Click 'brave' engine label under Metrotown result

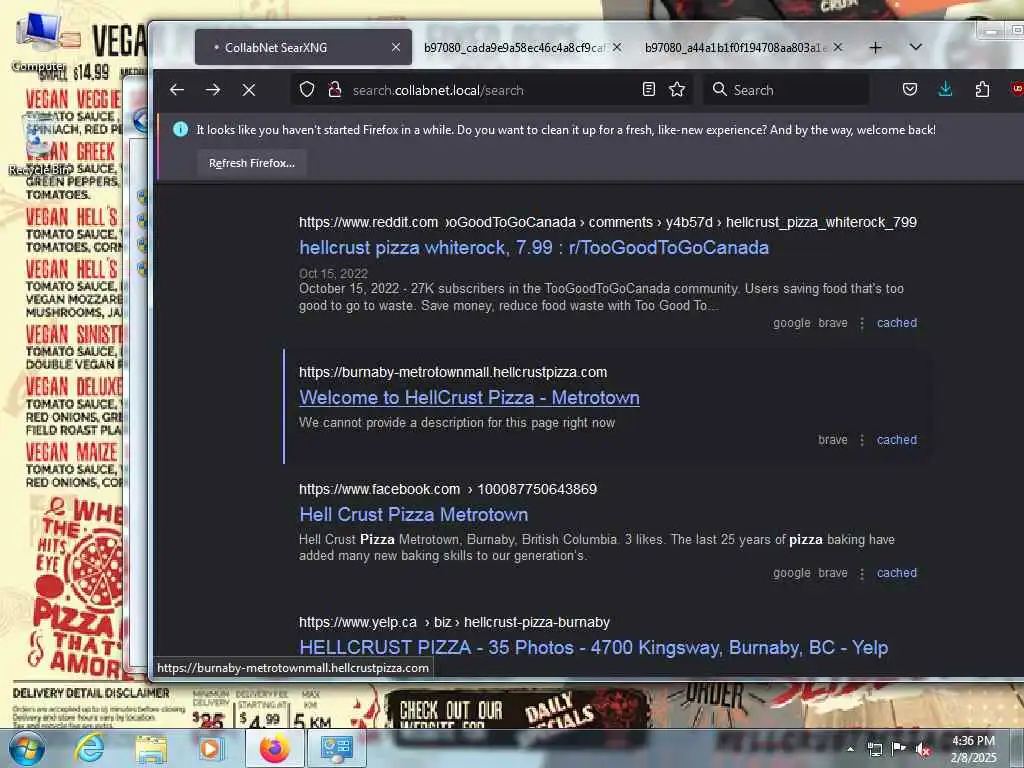833,440
